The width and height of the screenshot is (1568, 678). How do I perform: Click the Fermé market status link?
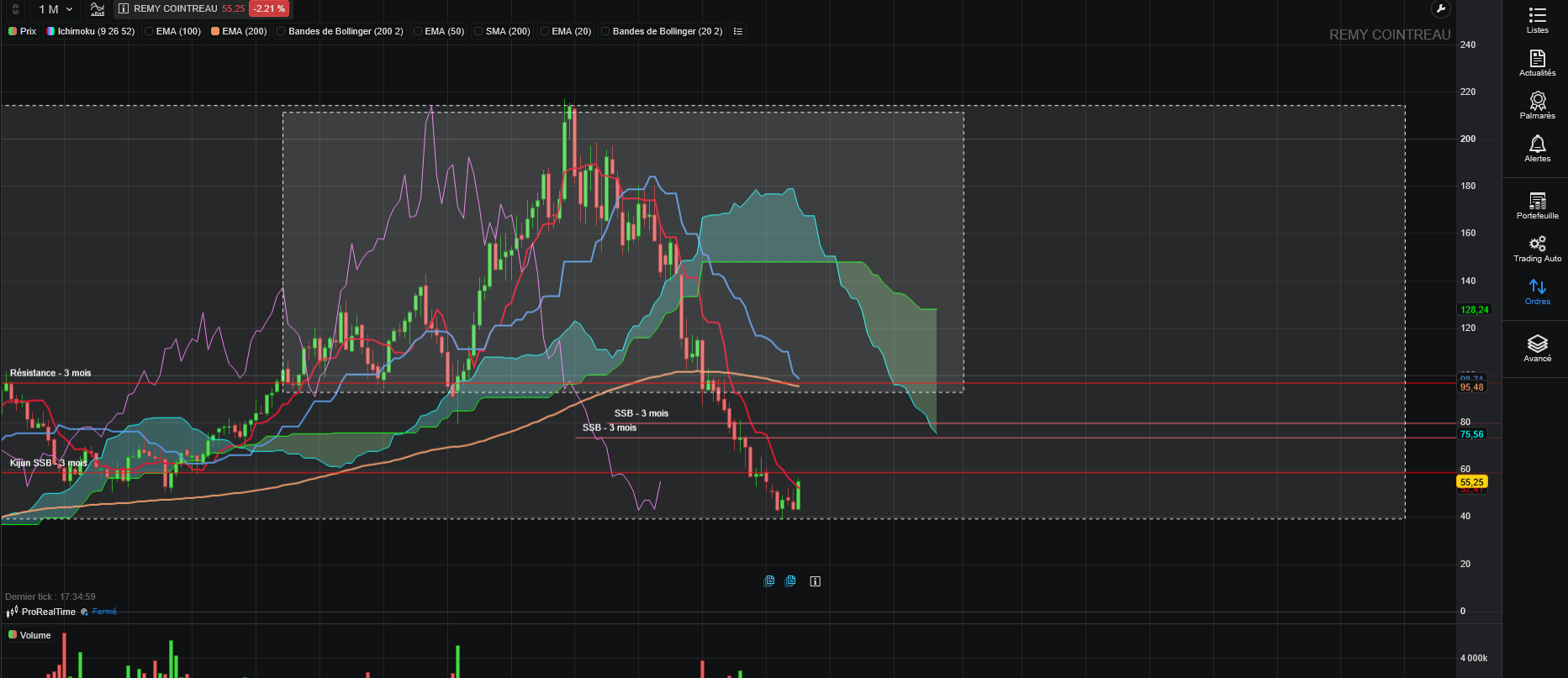(104, 612)
